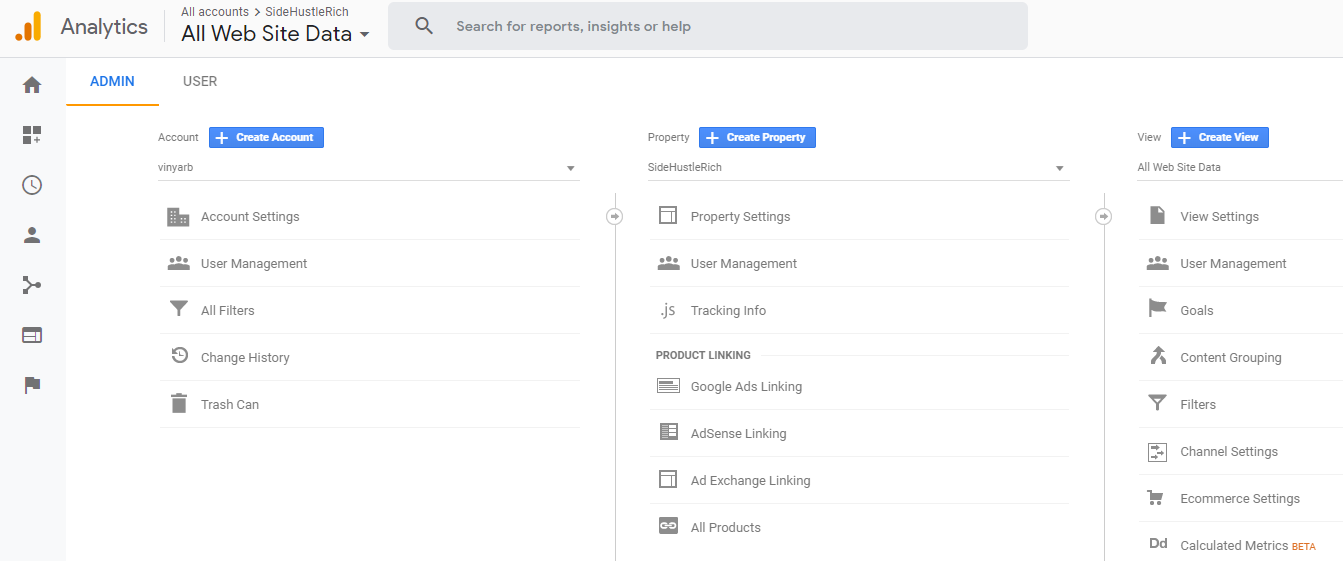This screenshot has width=1343, height=561.
Task: Open the Realtime clock icon in sidebar
Action: click(32, 185)
